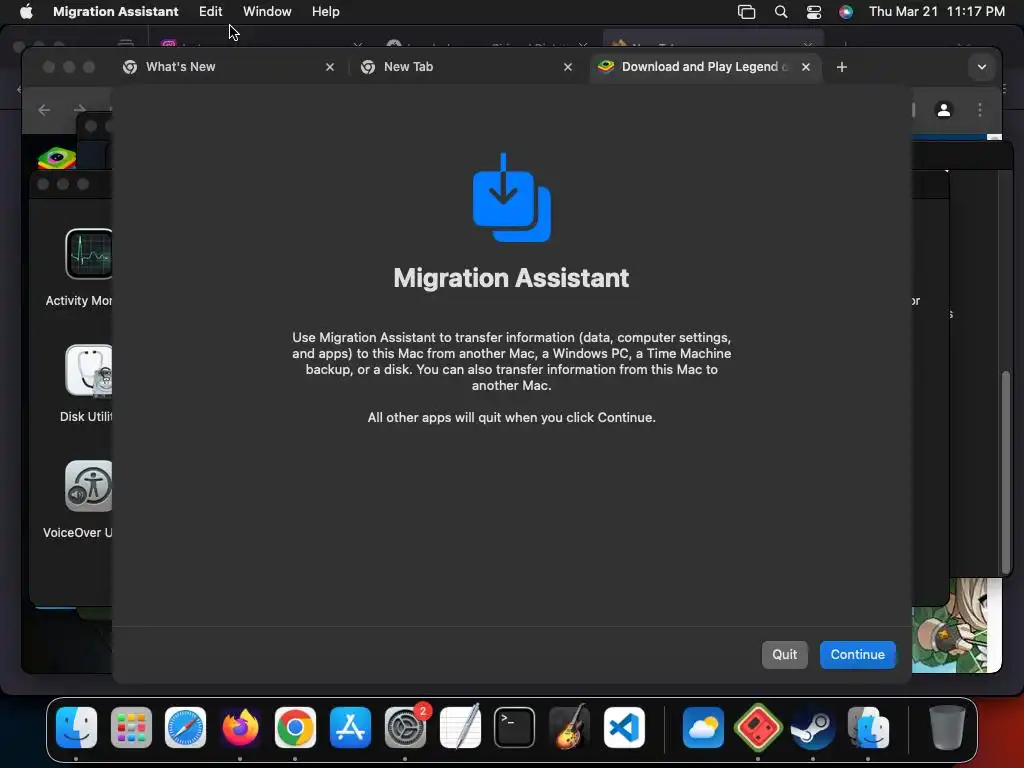Screen dimensions: 1024x768
Task: Open the Chrome three-dot menu
Action: (x=980, y=110)
